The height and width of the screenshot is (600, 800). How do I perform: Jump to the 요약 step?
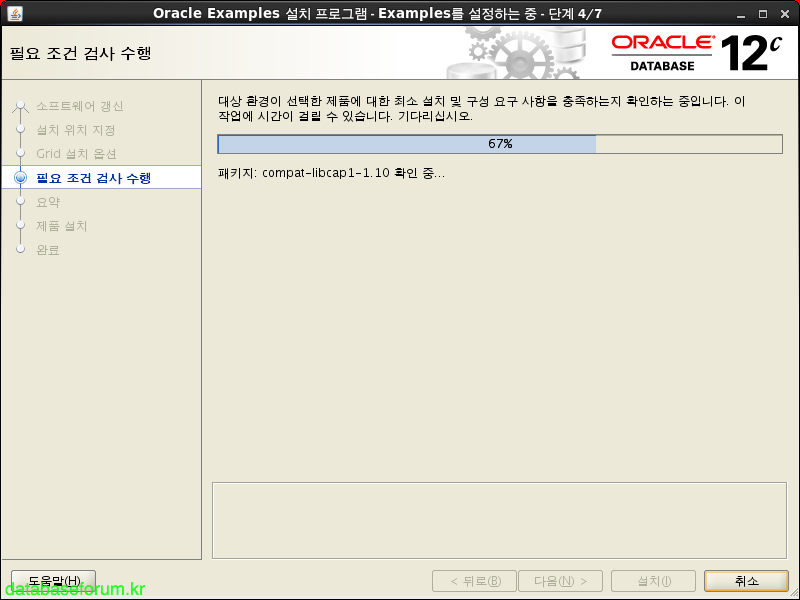click(x=48, y=202)
